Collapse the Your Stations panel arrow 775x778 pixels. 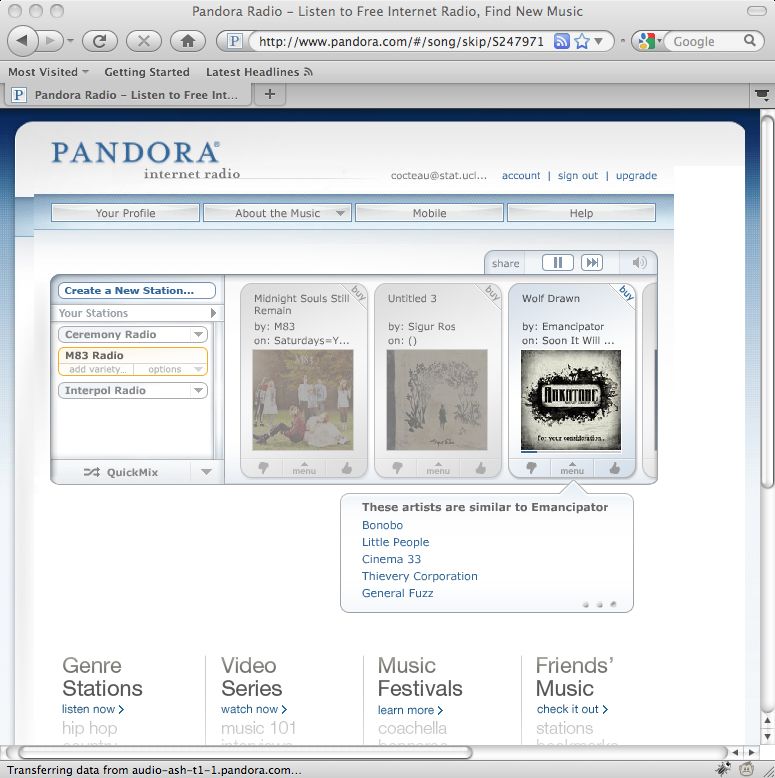pos(213,313)
